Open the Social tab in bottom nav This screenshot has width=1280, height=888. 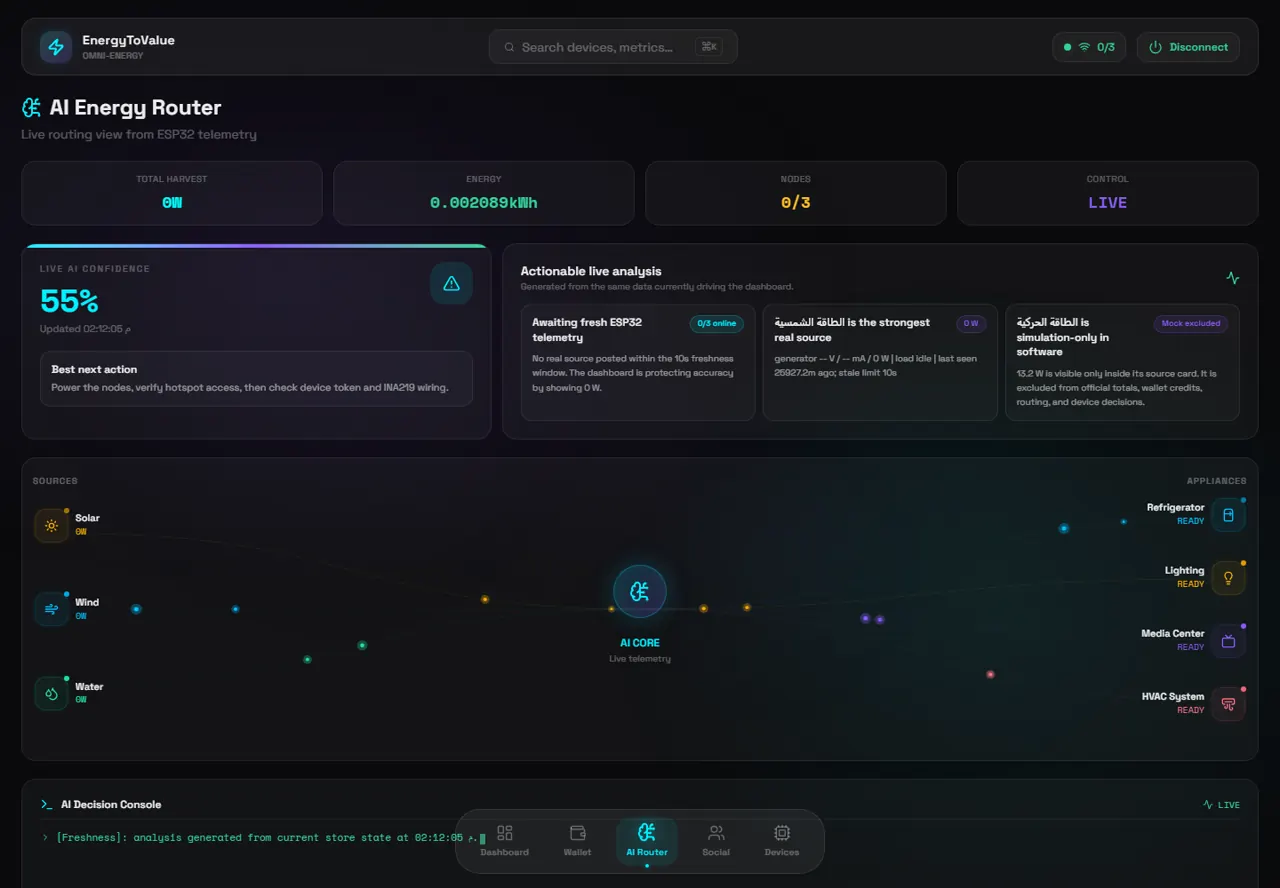pos(716,840)
